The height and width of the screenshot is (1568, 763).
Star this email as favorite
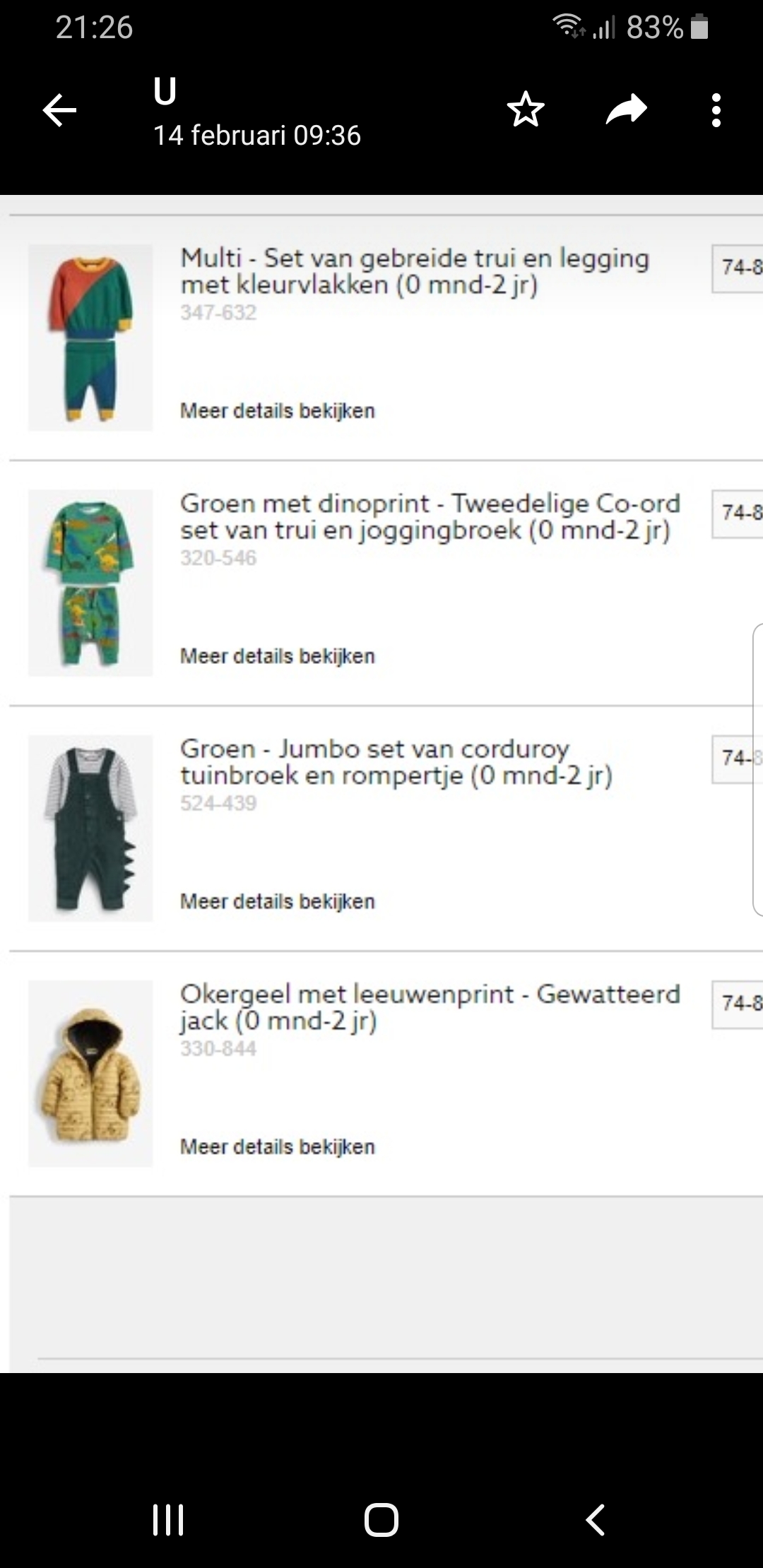[526, 109]
